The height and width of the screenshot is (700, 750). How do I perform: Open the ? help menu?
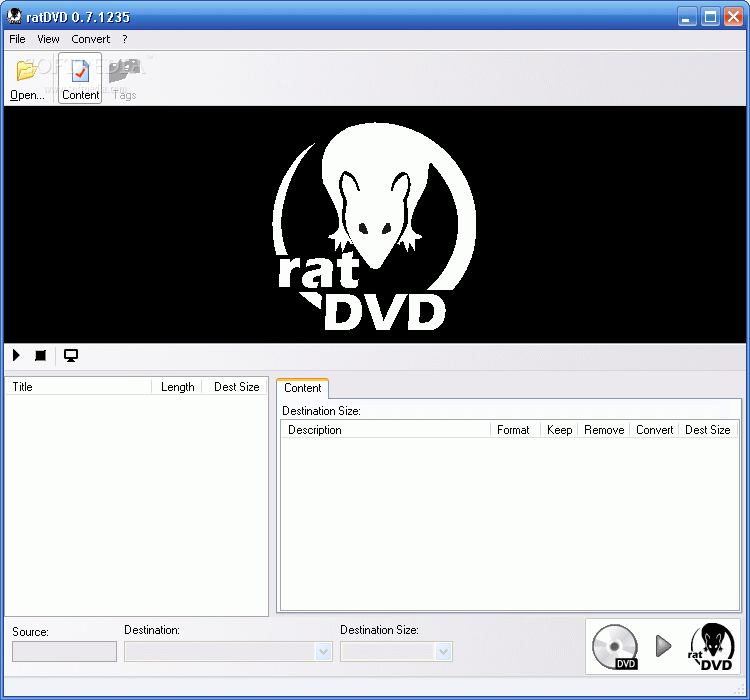click(125, 39)
